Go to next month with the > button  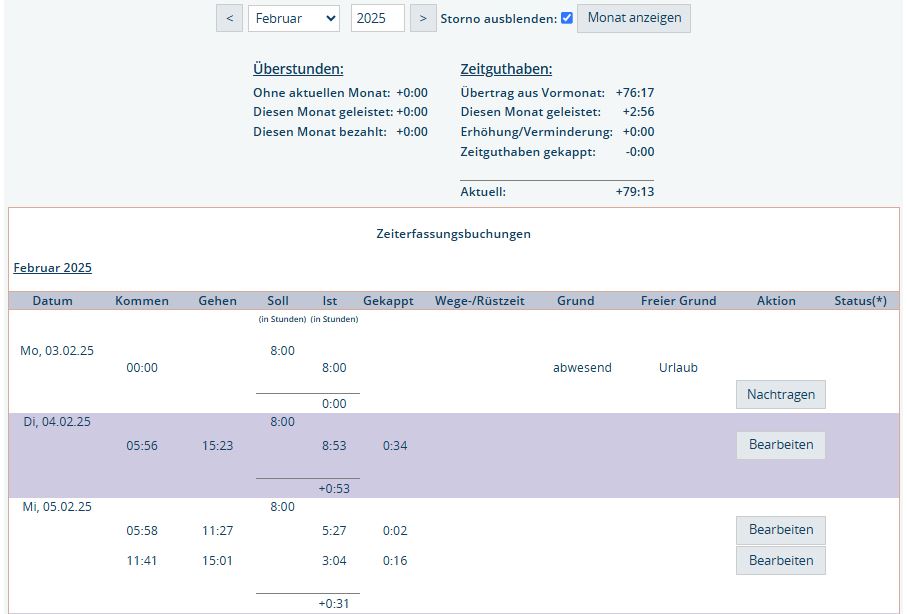pos(423,18)
